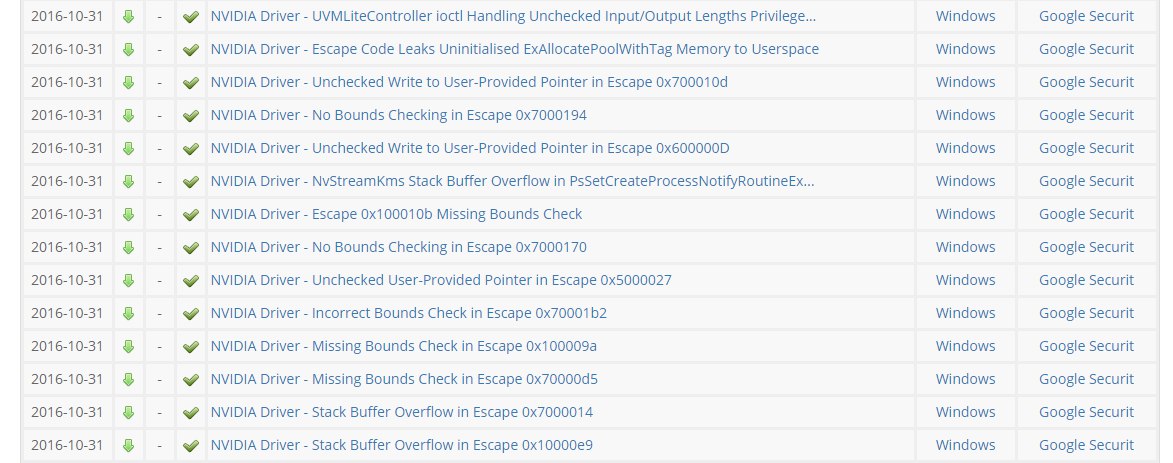
Task: Open Unchecked Write in Escape 0x600000D link
Action: tap(470, 148)
